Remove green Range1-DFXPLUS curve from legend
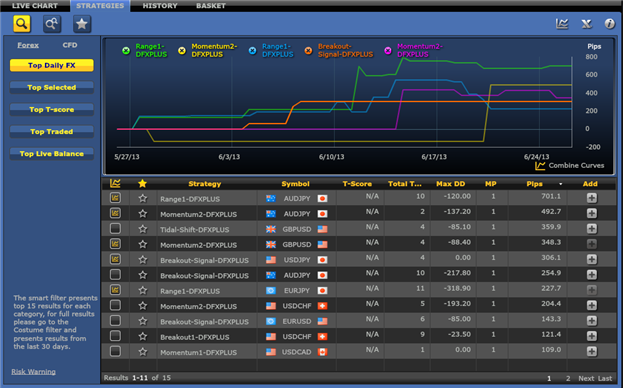This screenshot has height=388, width=623. click(126, 50)
